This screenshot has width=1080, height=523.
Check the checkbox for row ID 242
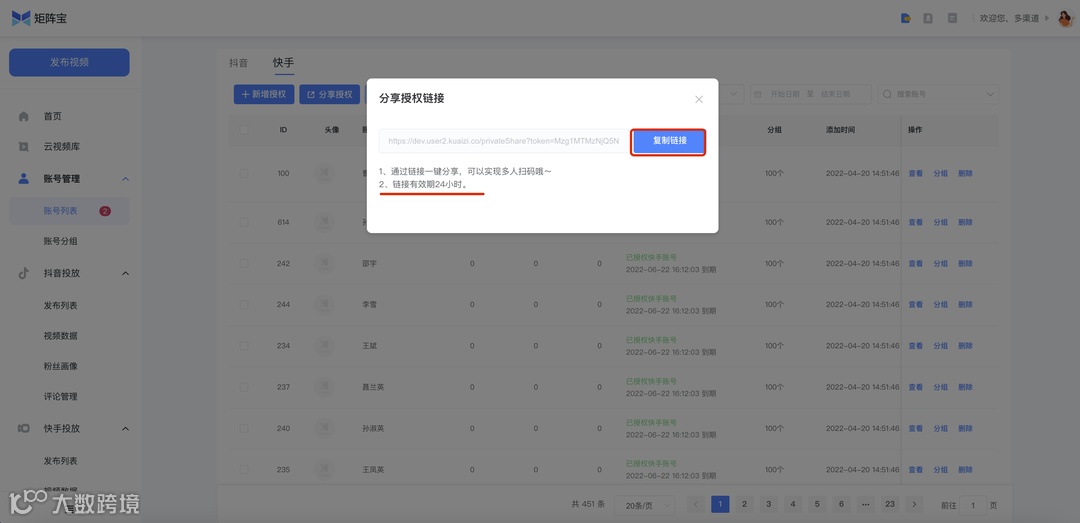pos(244,263)
